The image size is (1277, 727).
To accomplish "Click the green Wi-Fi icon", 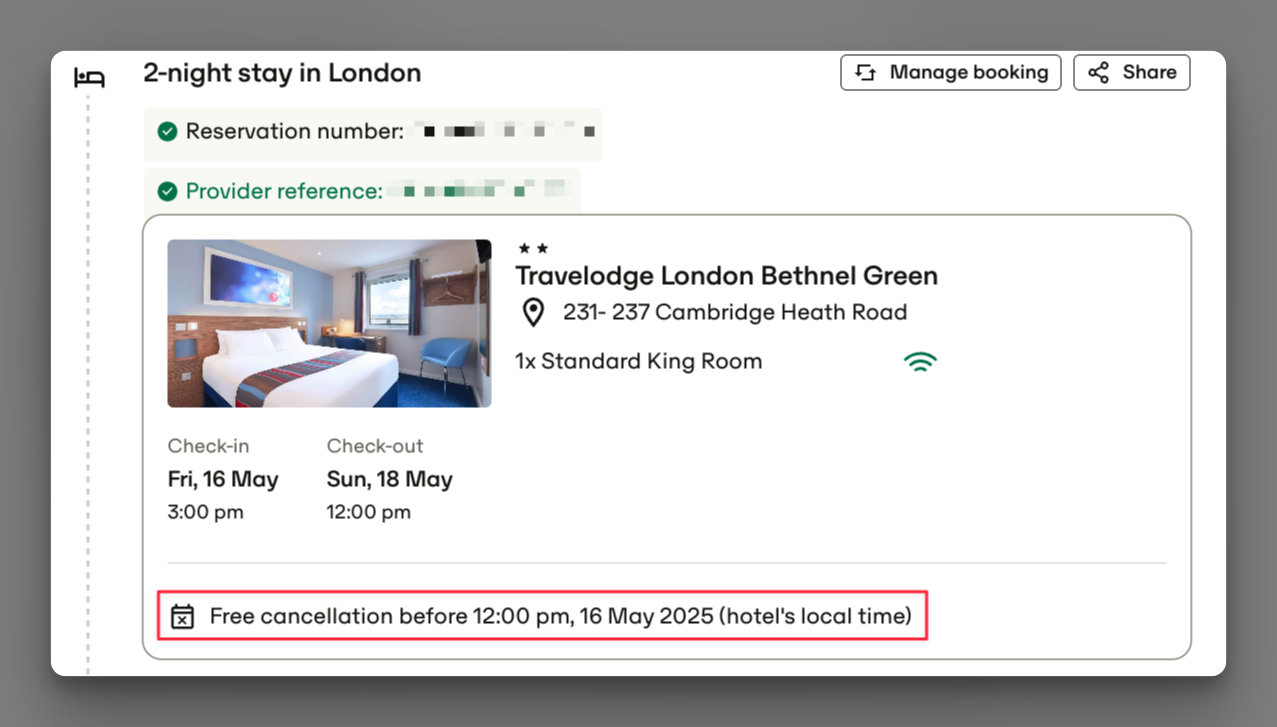I will 920,362.
